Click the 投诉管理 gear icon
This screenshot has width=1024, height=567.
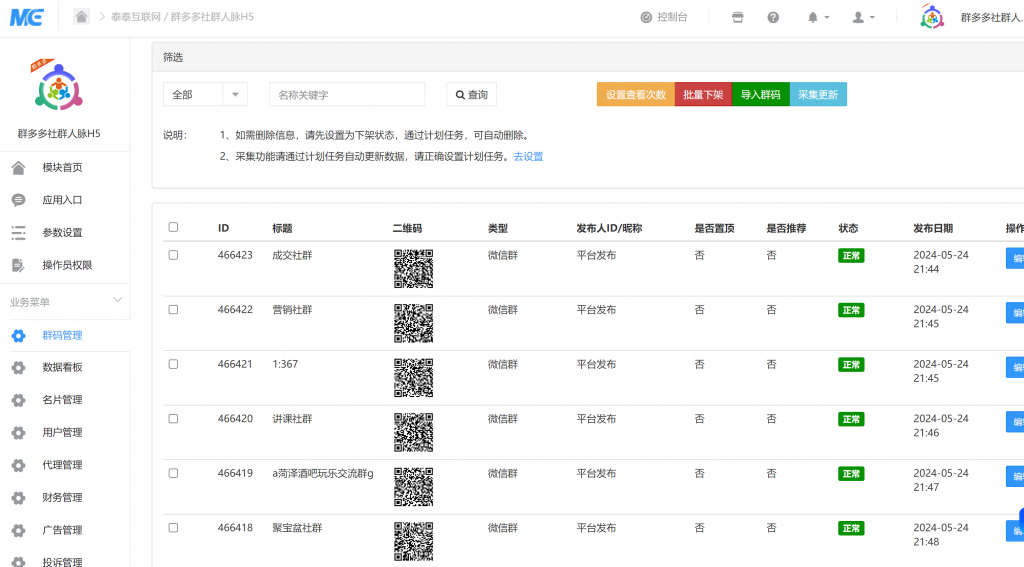pos(18,562)
